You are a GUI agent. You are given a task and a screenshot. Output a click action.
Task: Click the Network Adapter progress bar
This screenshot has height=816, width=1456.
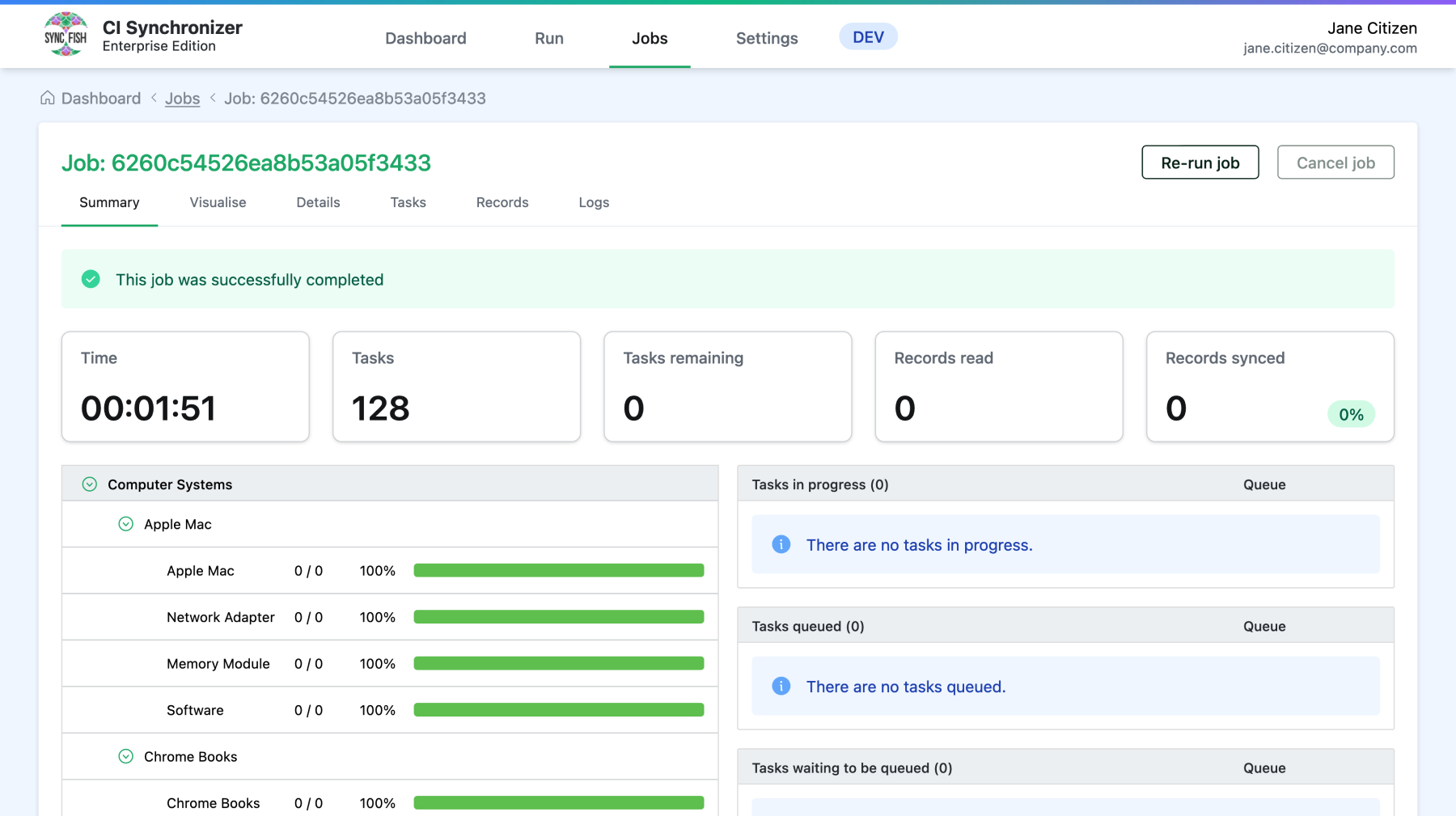coord(558,617)
